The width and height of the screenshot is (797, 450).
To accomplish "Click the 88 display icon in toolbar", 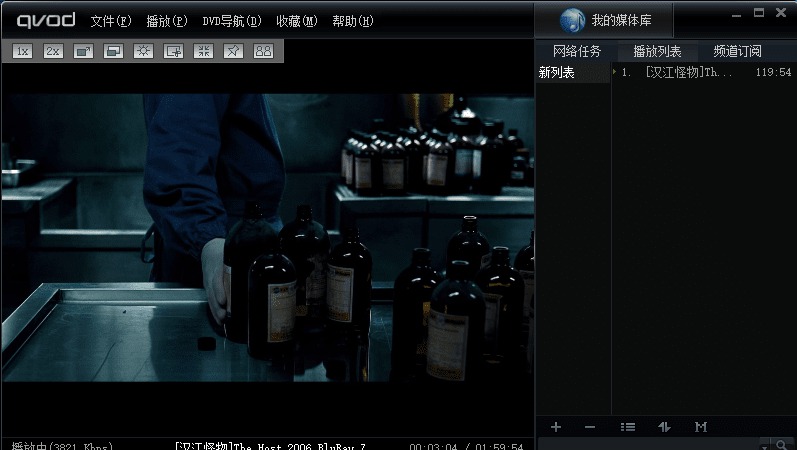I will click(x=263, y=51).
